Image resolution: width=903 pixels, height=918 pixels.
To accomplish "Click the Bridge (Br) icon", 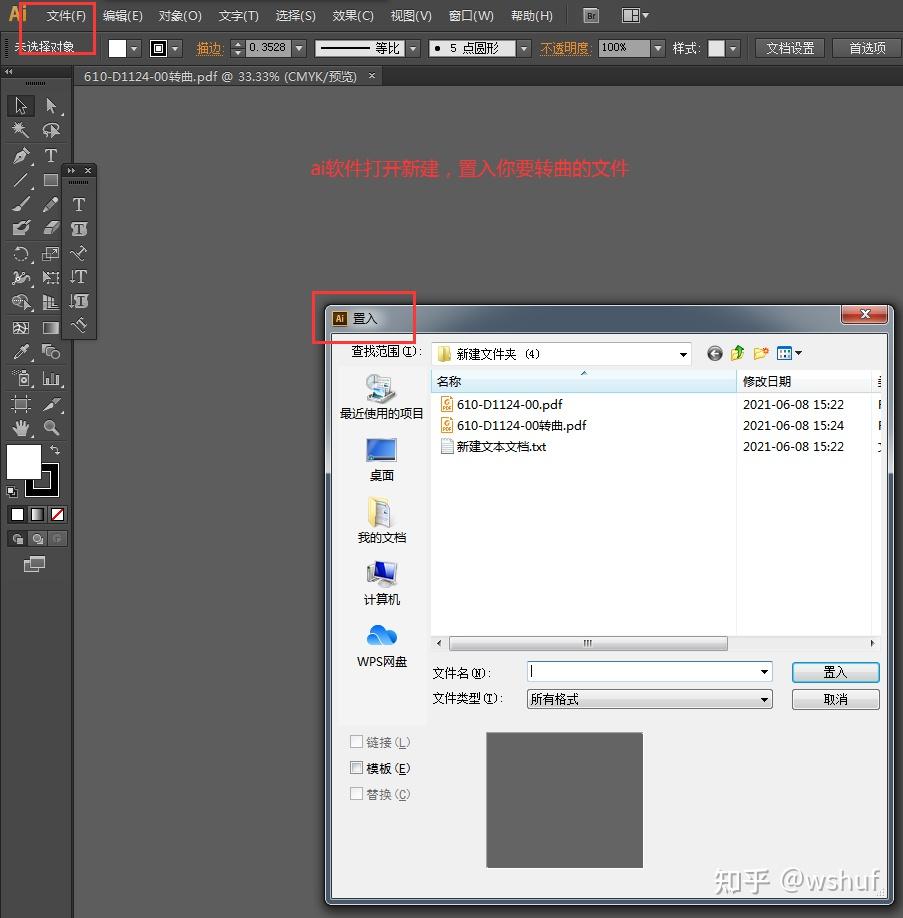I will tap(591, 16).
